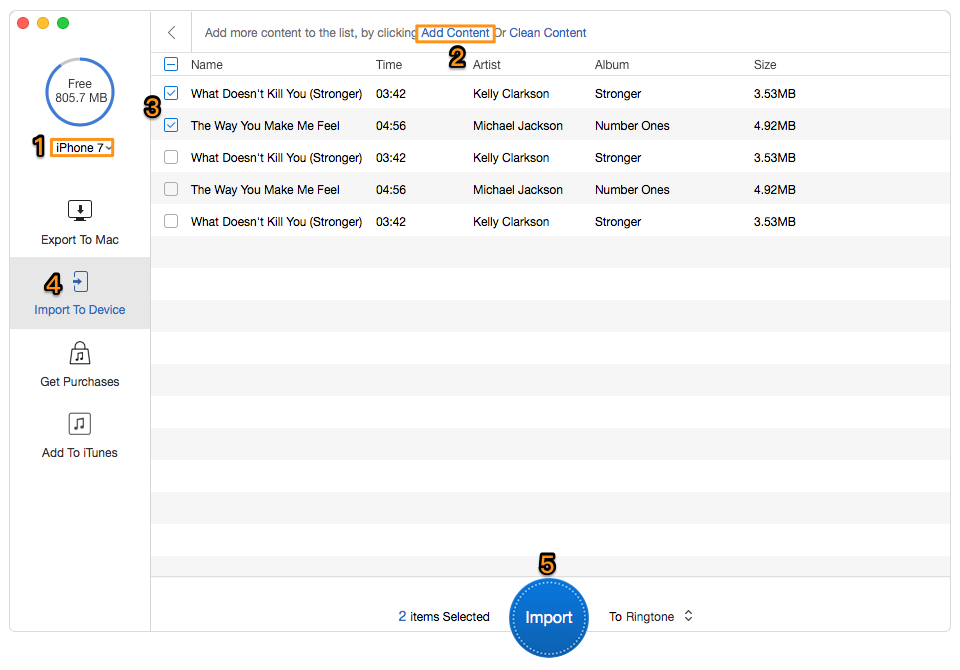Open Get Purchases label in sidebar
Screen dimensions: 960x670
(80, 382)
